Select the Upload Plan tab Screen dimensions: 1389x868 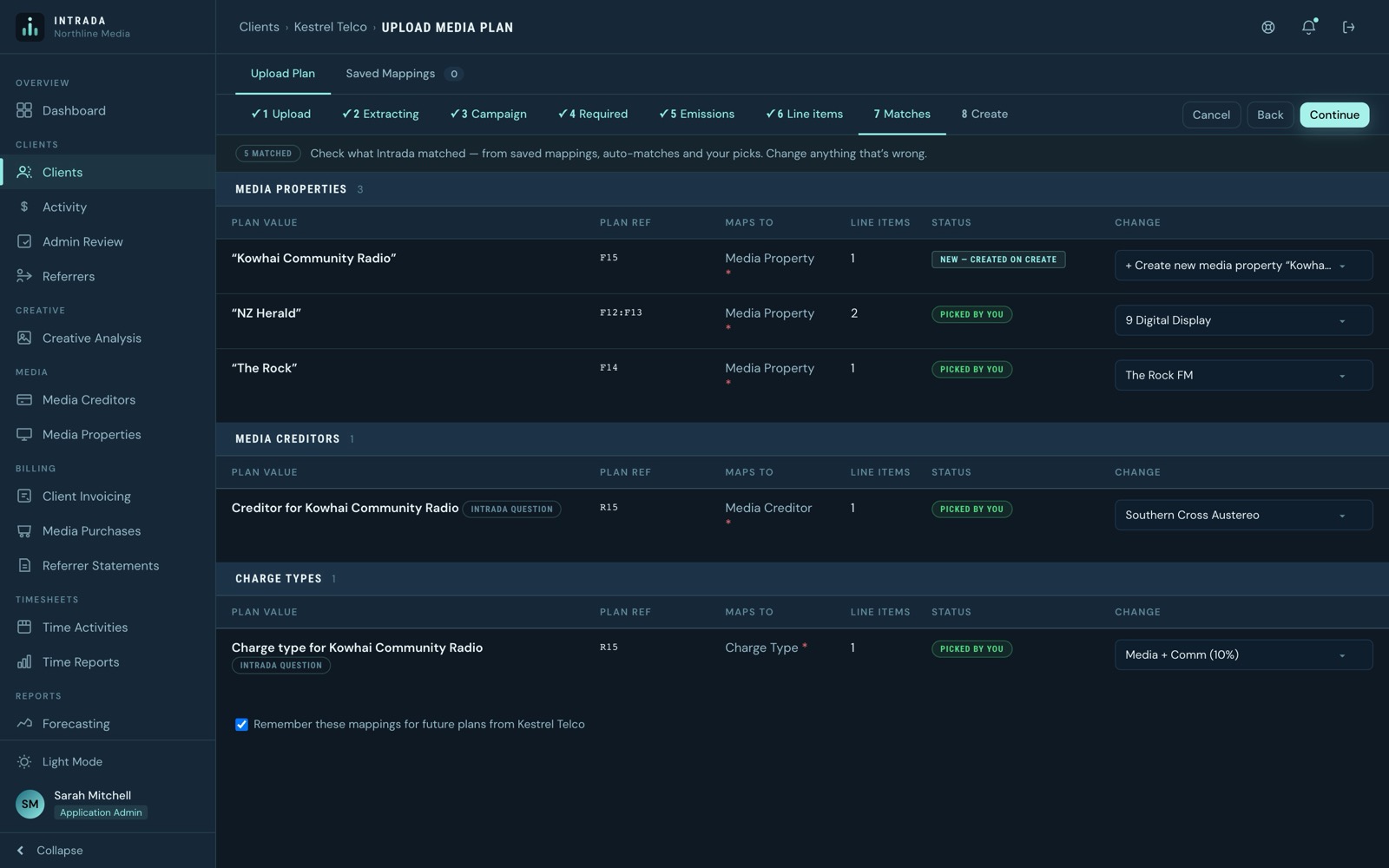[x=283, y=74]
